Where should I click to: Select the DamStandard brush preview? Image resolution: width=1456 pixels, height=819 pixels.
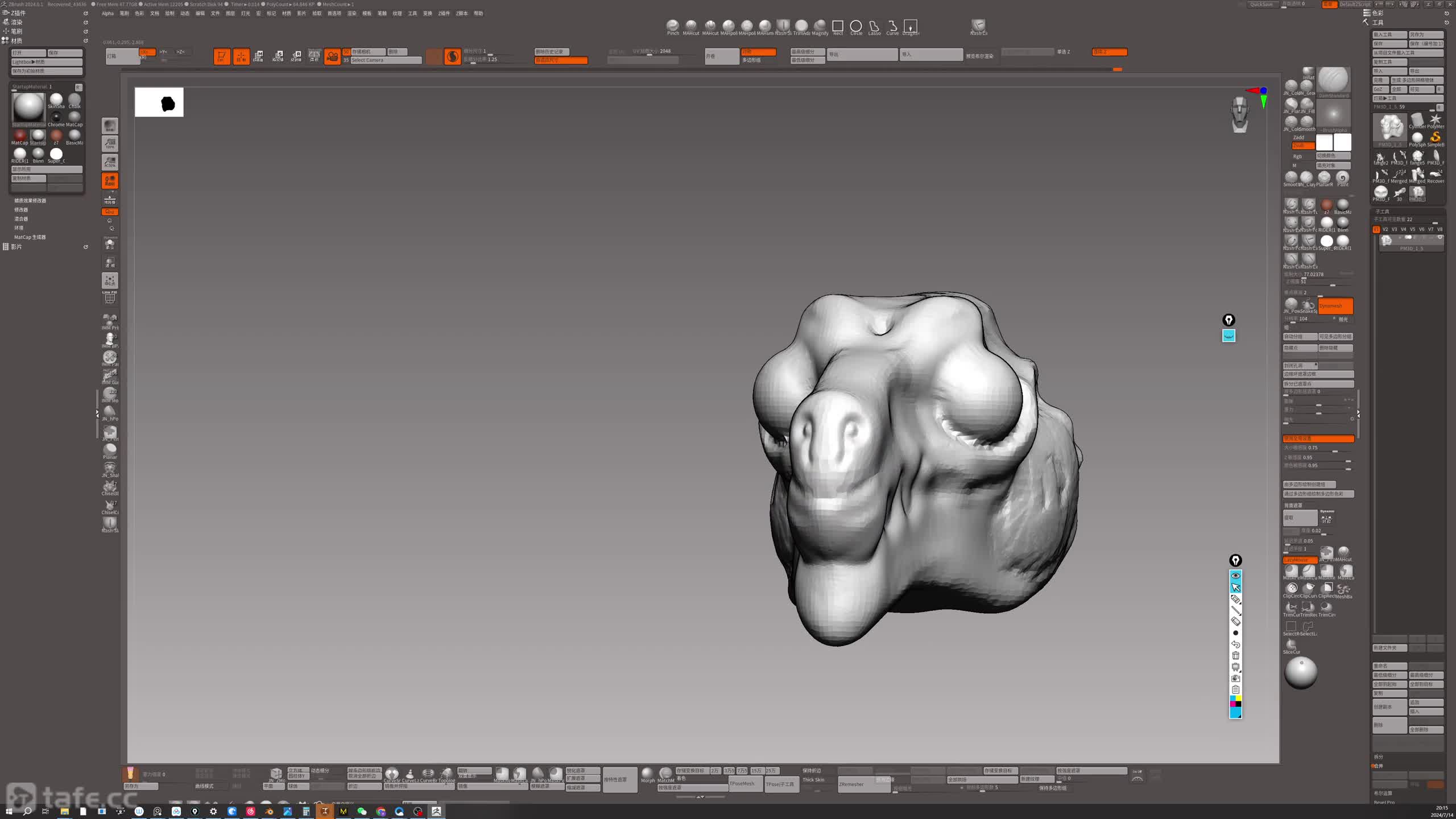click(1333, 80)
